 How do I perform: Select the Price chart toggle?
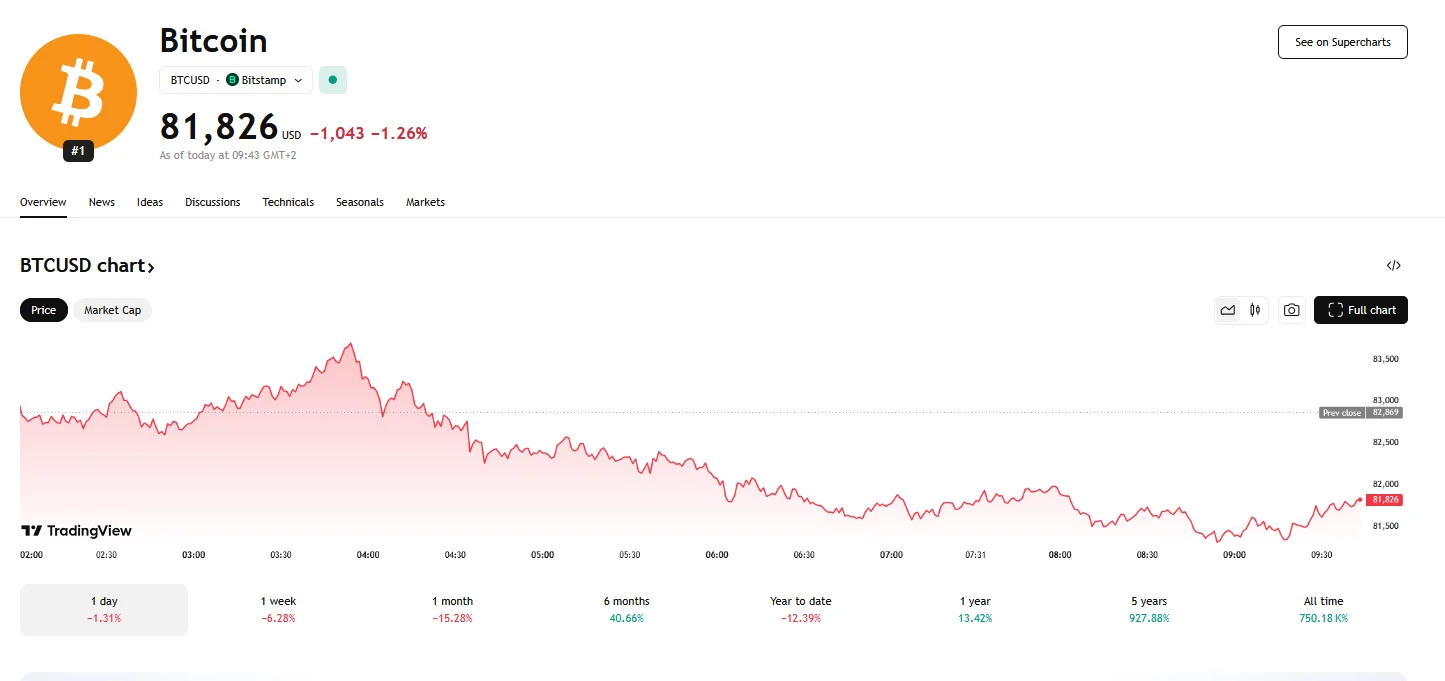coord(44,310)
